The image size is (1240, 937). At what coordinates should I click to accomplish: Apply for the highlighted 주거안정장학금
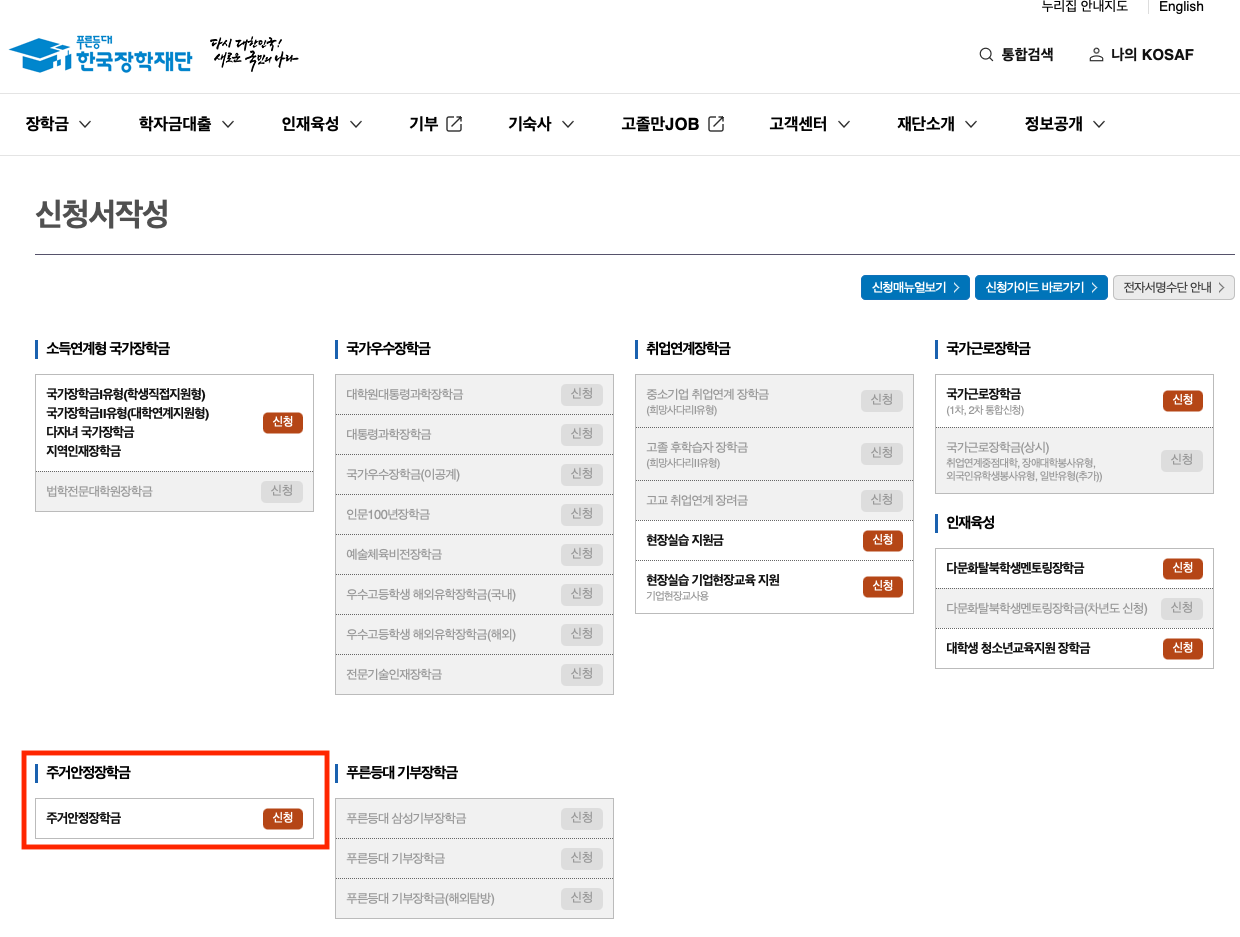[x=282, y=817]
